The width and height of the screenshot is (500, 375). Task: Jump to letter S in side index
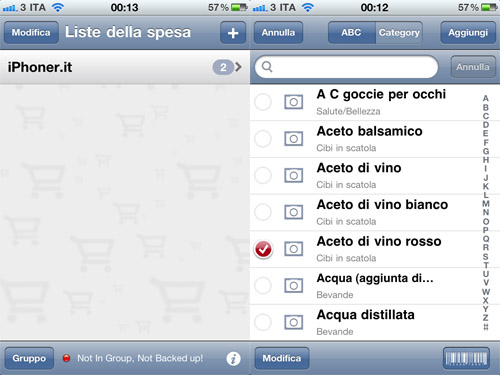486,257
